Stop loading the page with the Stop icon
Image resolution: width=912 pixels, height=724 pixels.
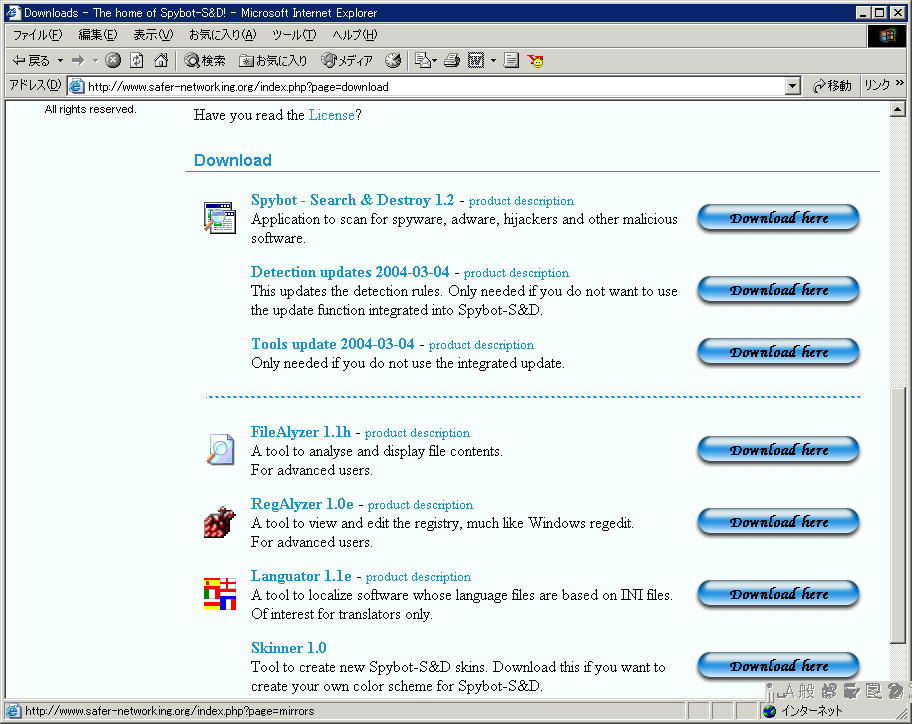coord(113,60)
